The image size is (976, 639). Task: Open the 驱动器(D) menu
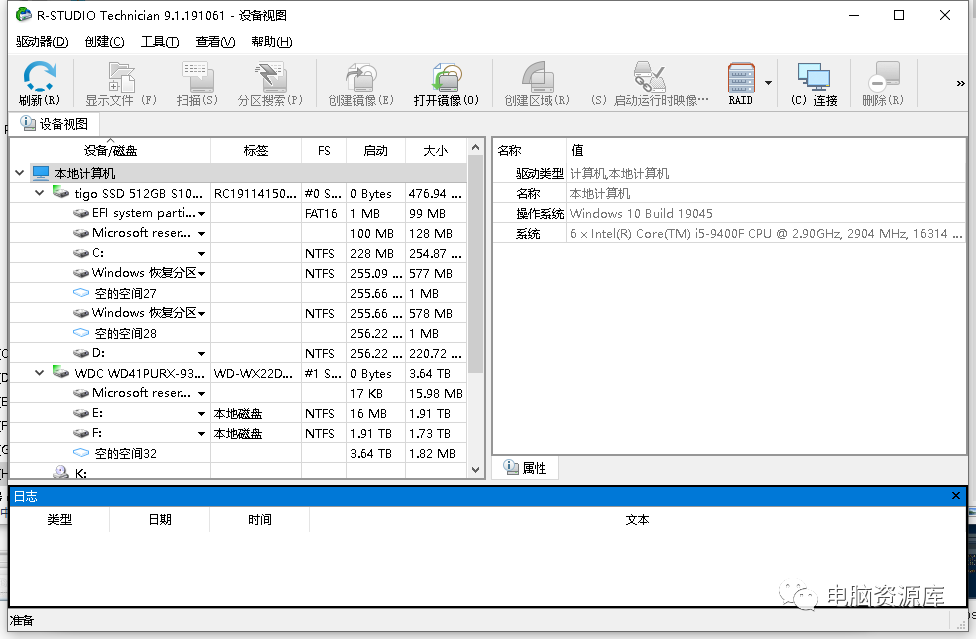(42, 42)
